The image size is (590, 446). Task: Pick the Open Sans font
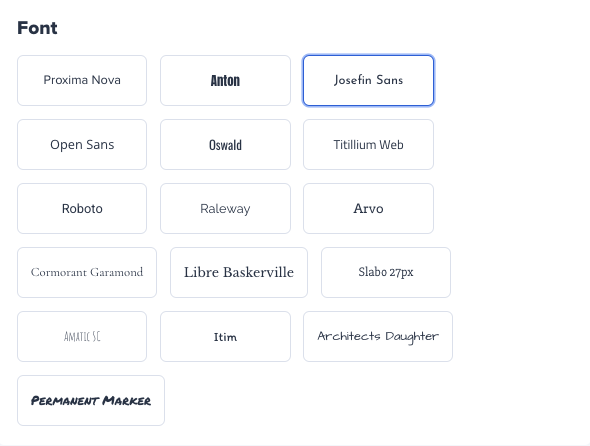pos(82,145)
